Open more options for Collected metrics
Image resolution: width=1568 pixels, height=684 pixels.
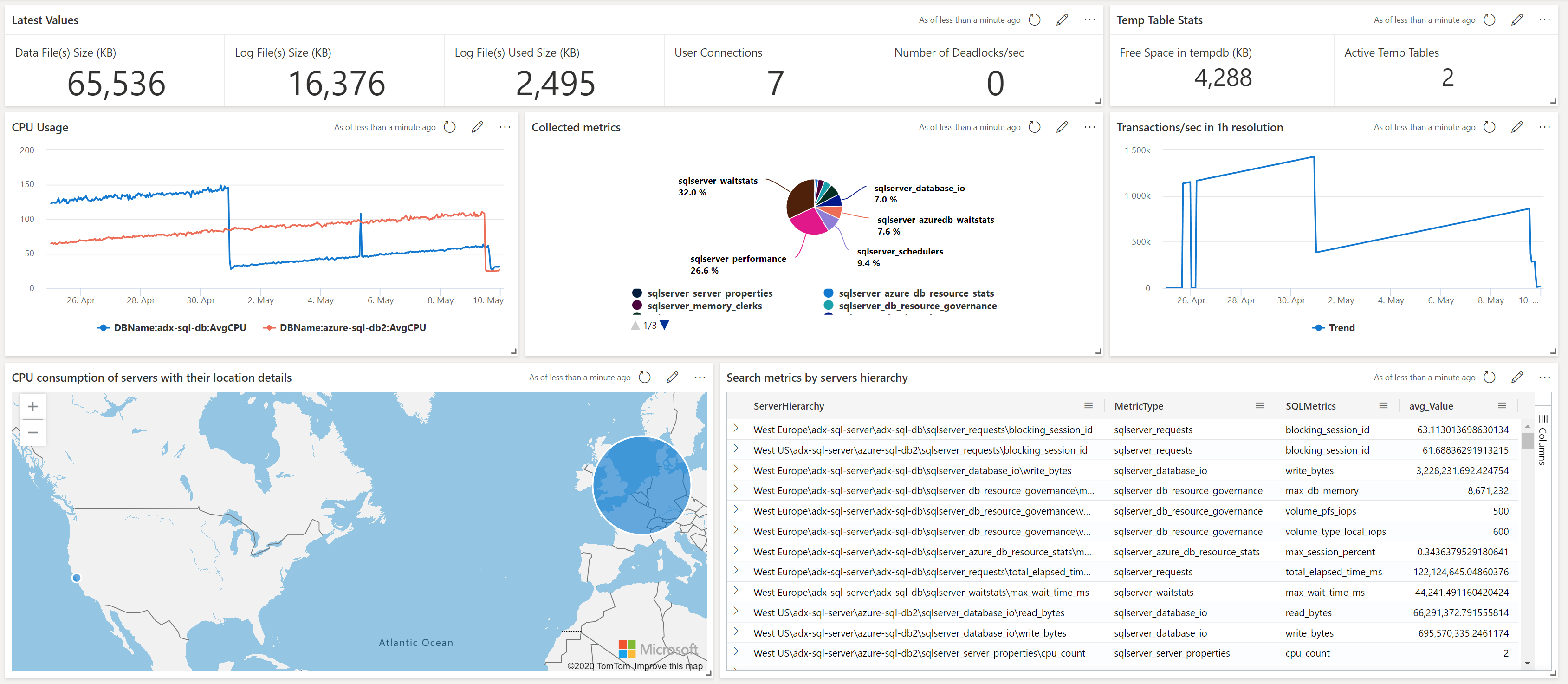pyautogui.click(x=1089, y=127)
